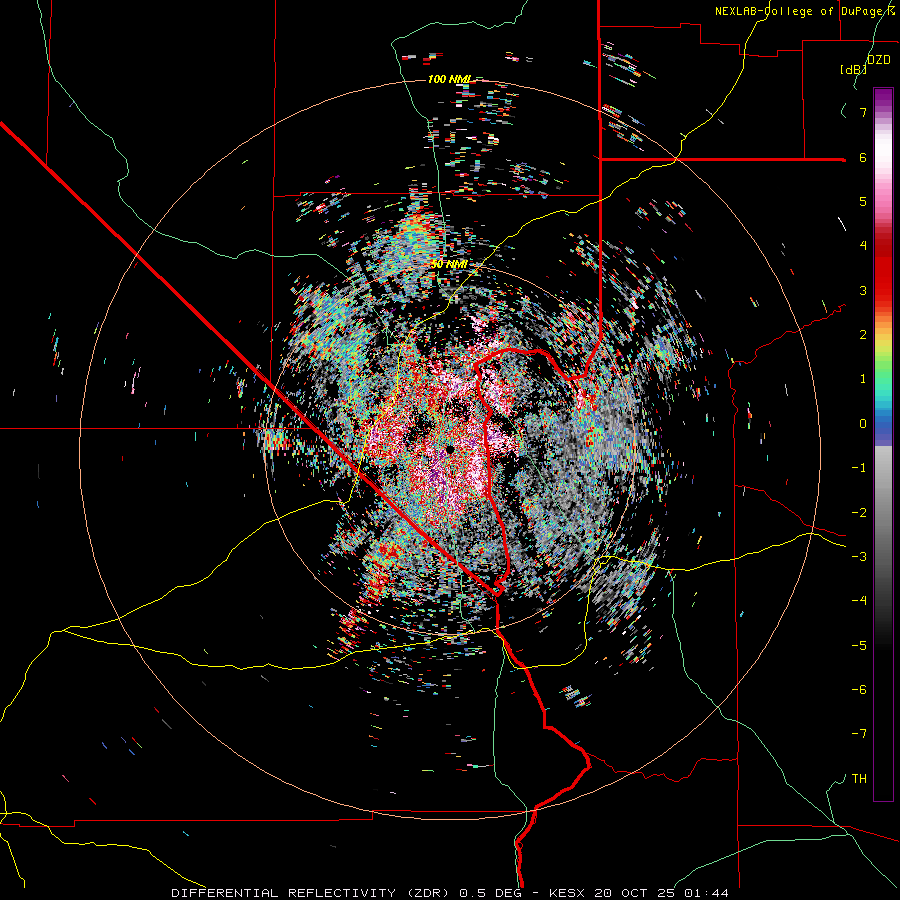Image resolution: width=900 pixels, height=900 pixels.
Task: Click the -2 value on color scale
Action: coord(859,512)
